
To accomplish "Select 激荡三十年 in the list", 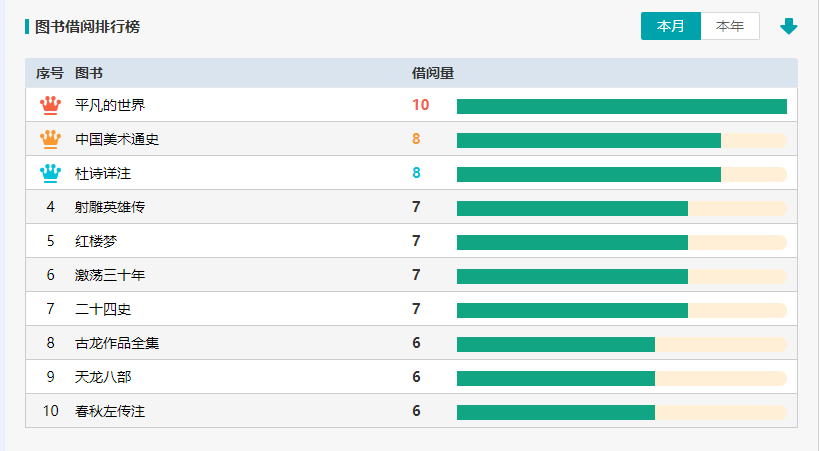I will (x=110, y=275).
